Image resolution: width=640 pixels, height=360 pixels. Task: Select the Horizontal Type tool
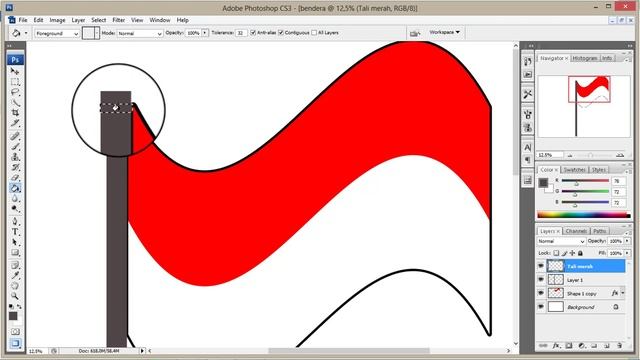coord(15,232)
